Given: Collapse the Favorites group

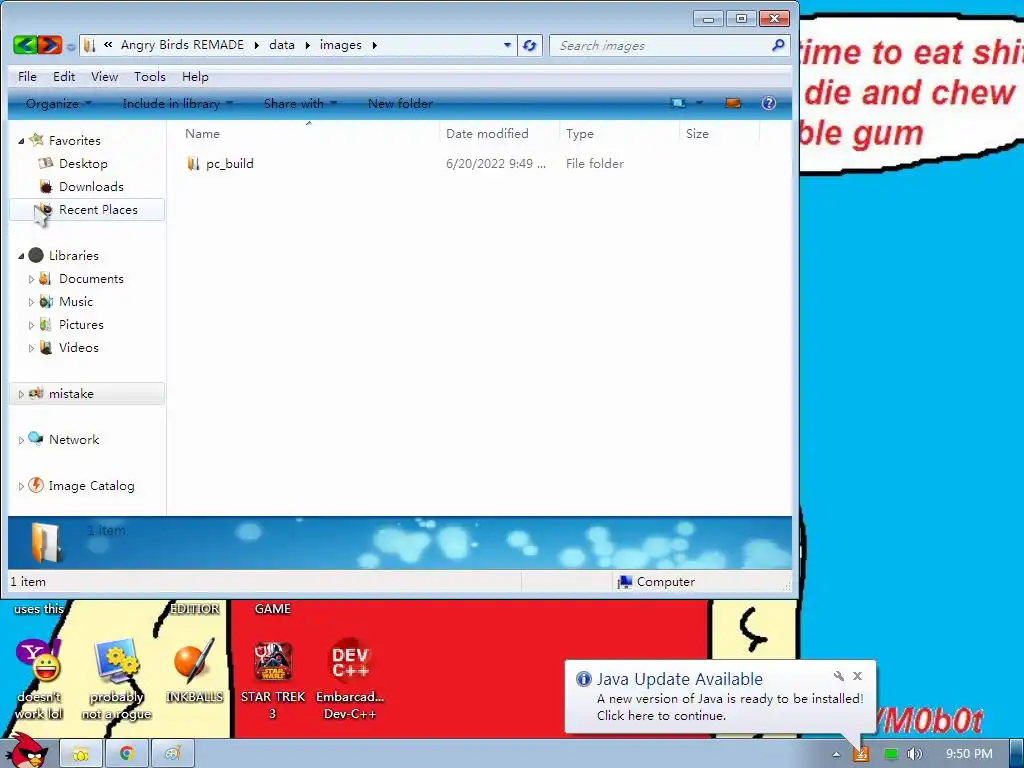Looking at the screenshot, I should (21, 140).
